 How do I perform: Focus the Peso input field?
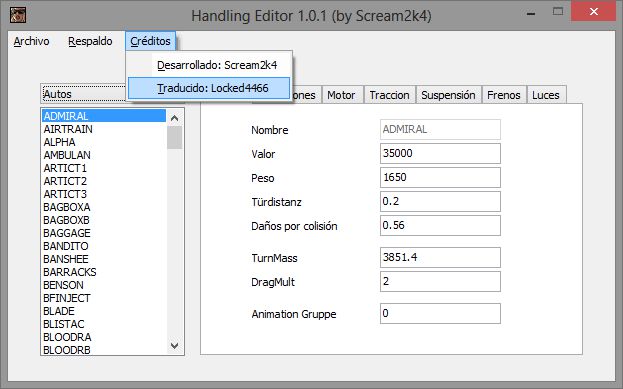click(x=440, y=177)
